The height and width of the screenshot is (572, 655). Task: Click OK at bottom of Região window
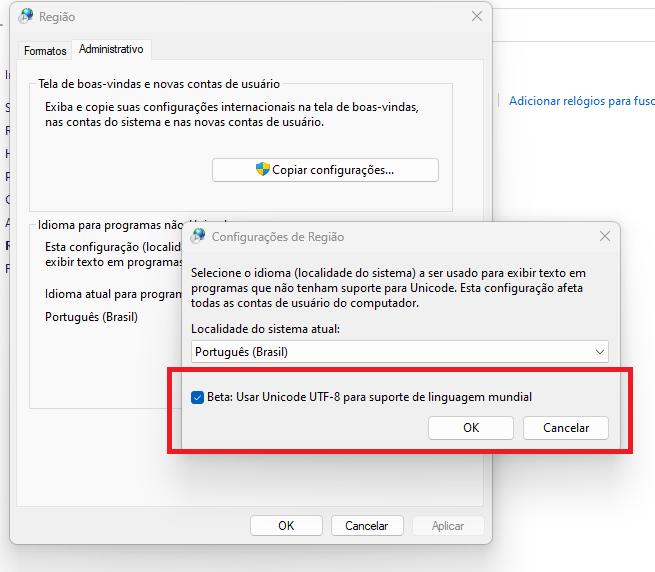(x=287, y=526)
